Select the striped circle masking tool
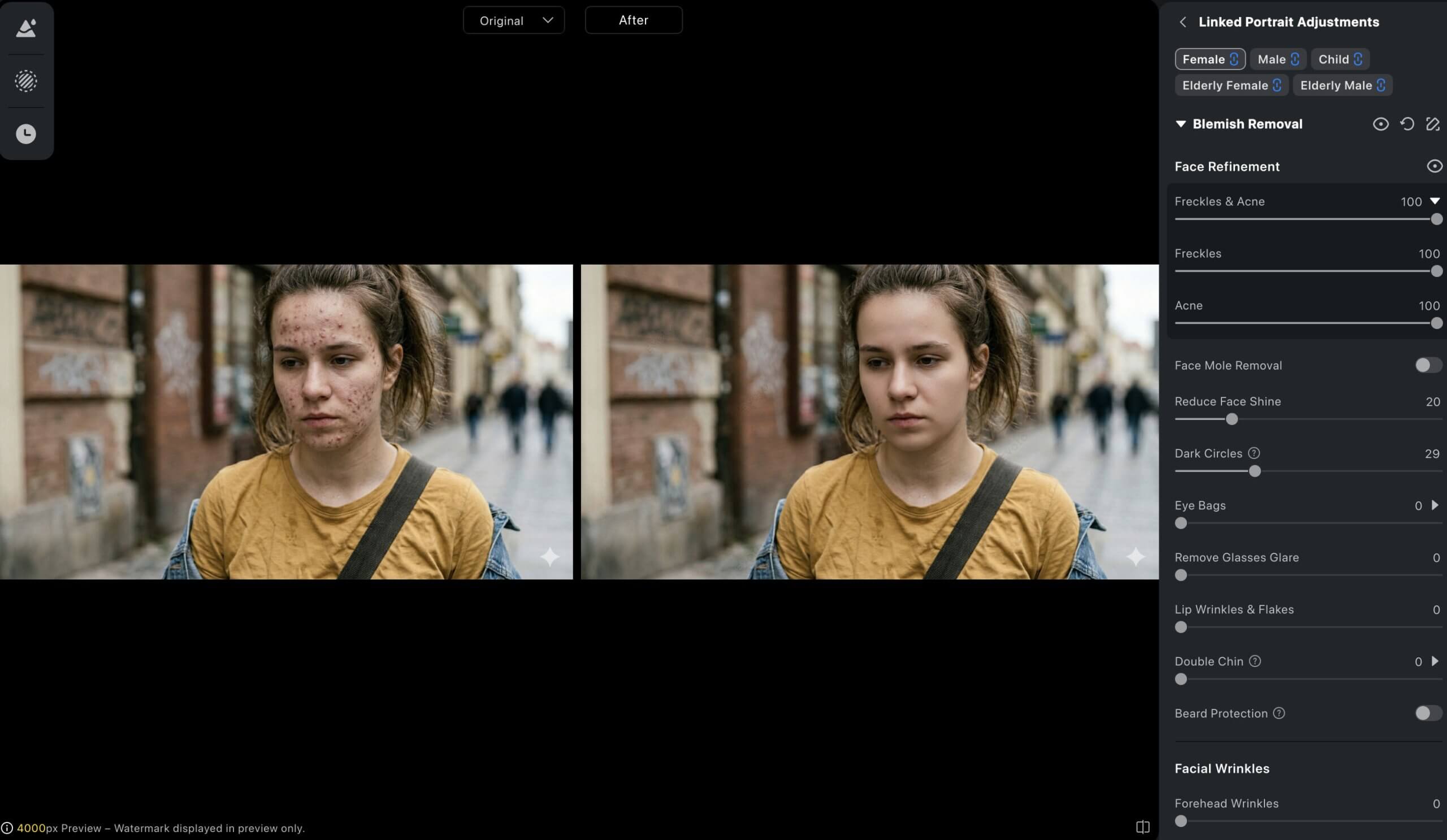 26,81
